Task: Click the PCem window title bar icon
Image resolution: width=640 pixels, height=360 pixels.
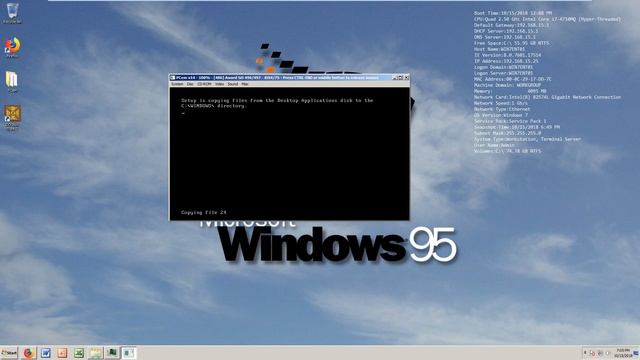Action: point(173,78)
